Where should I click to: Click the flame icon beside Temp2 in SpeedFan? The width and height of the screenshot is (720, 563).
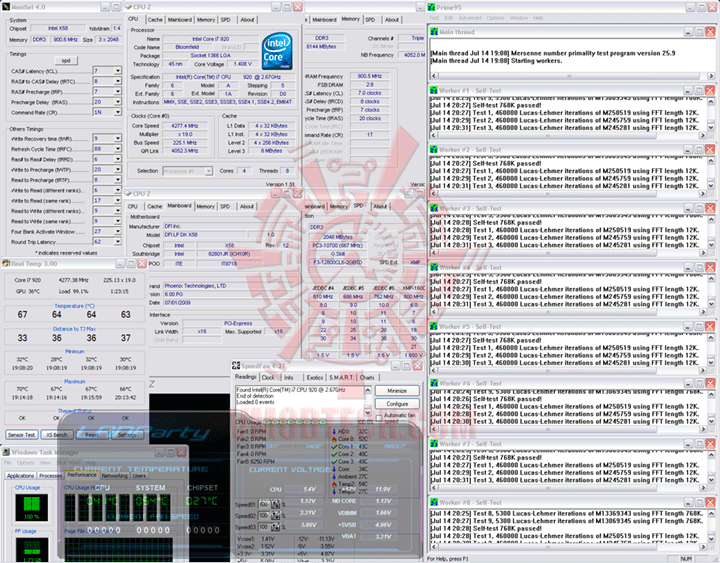[334, 484]
